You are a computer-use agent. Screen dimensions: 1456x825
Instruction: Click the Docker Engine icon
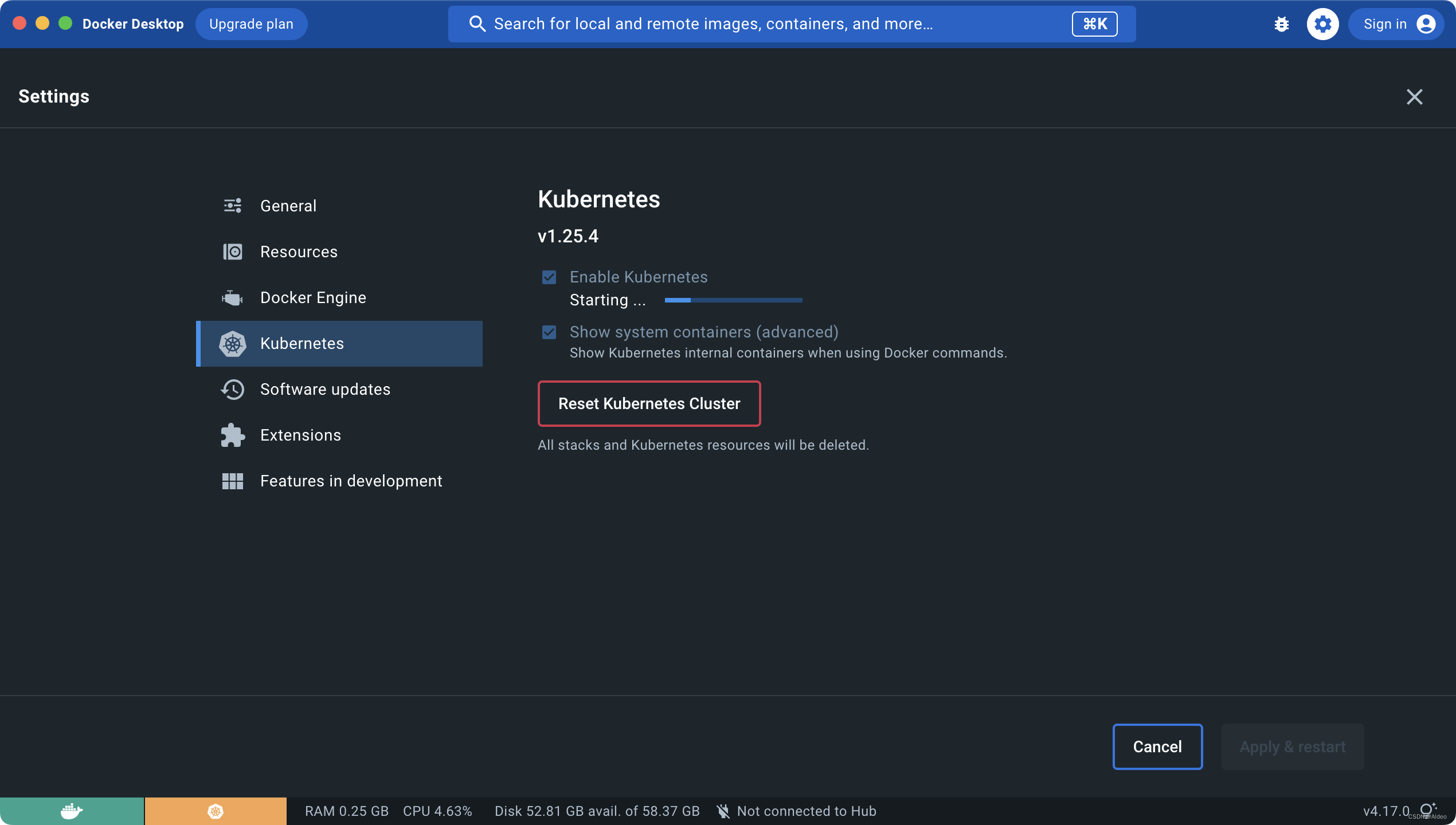(233, 297)
